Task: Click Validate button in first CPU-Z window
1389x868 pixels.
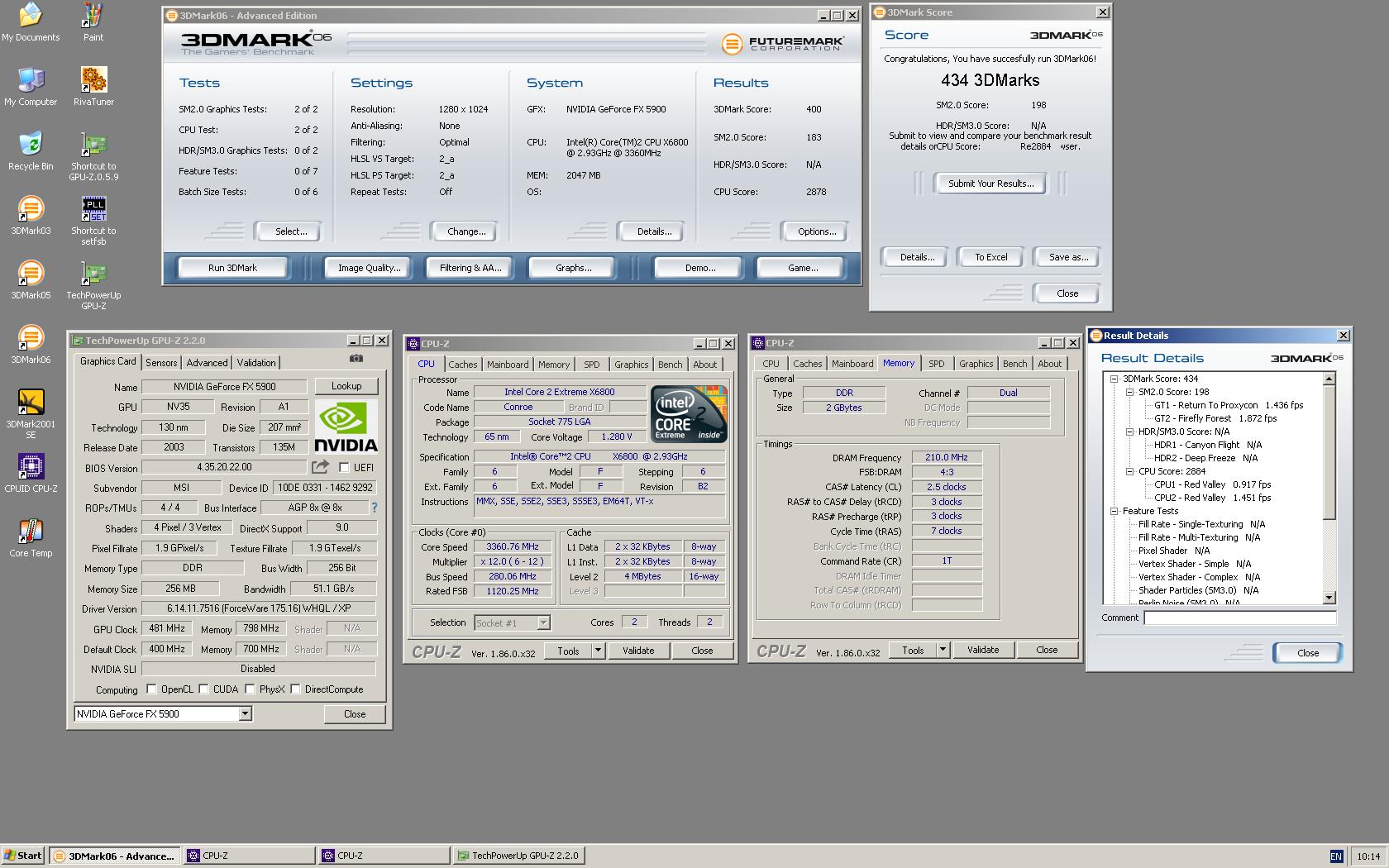Action: [638, 651]
